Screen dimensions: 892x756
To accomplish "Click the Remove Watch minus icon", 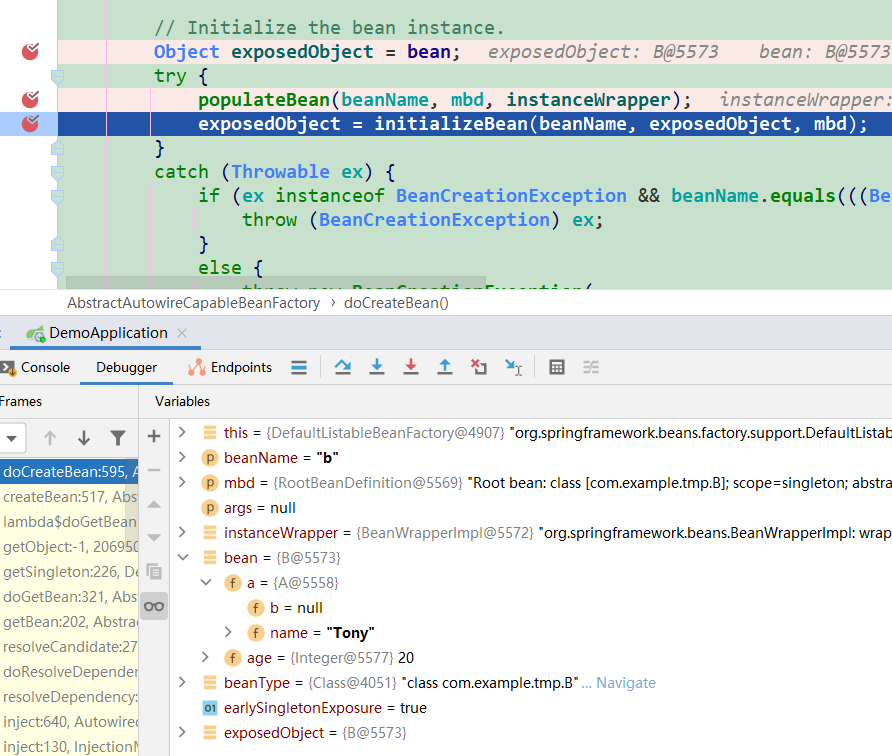I will [x=154, y=470].
